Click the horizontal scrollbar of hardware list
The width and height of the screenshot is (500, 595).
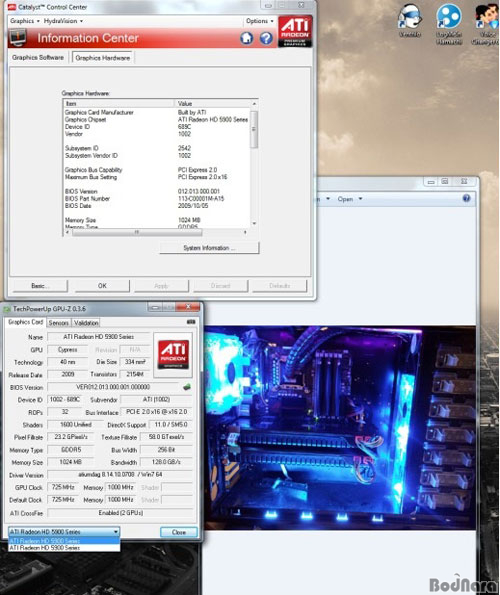[x=137, y=232]
